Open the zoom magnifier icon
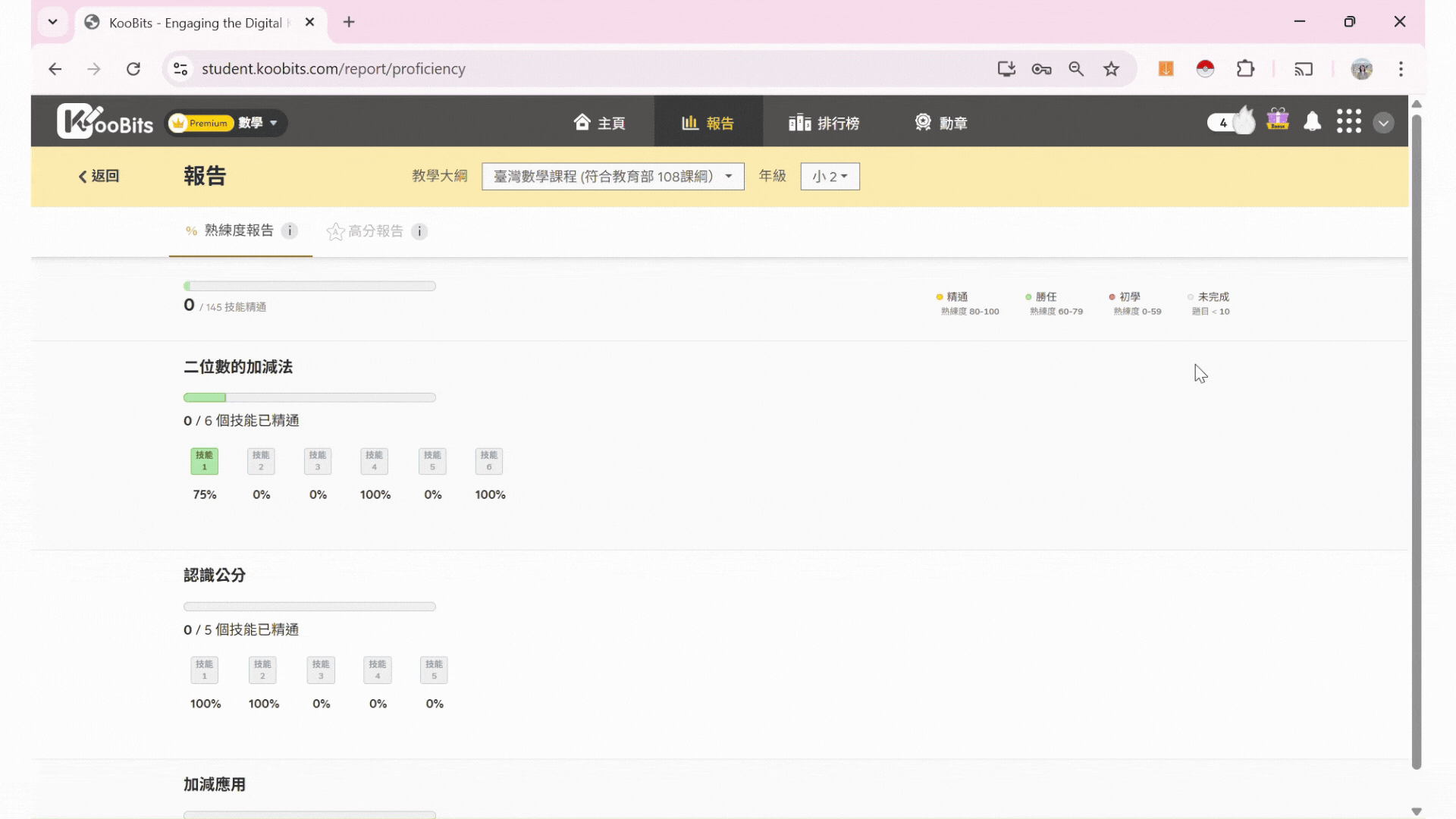Image resolution: width=1456 pixels, height=819 pixels. coord(1076,69)
